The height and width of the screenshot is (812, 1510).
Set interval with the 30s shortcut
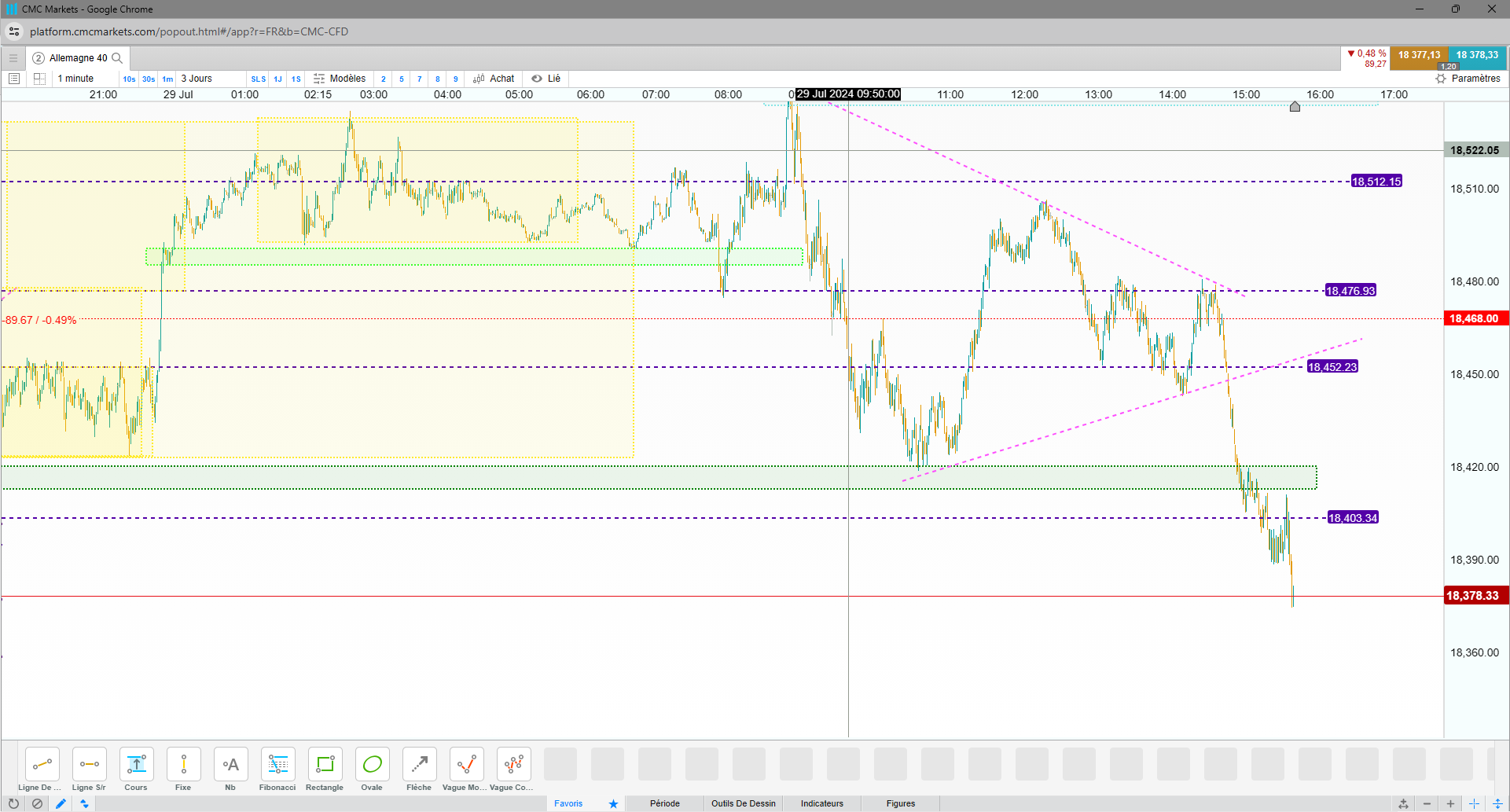[149, 79]
